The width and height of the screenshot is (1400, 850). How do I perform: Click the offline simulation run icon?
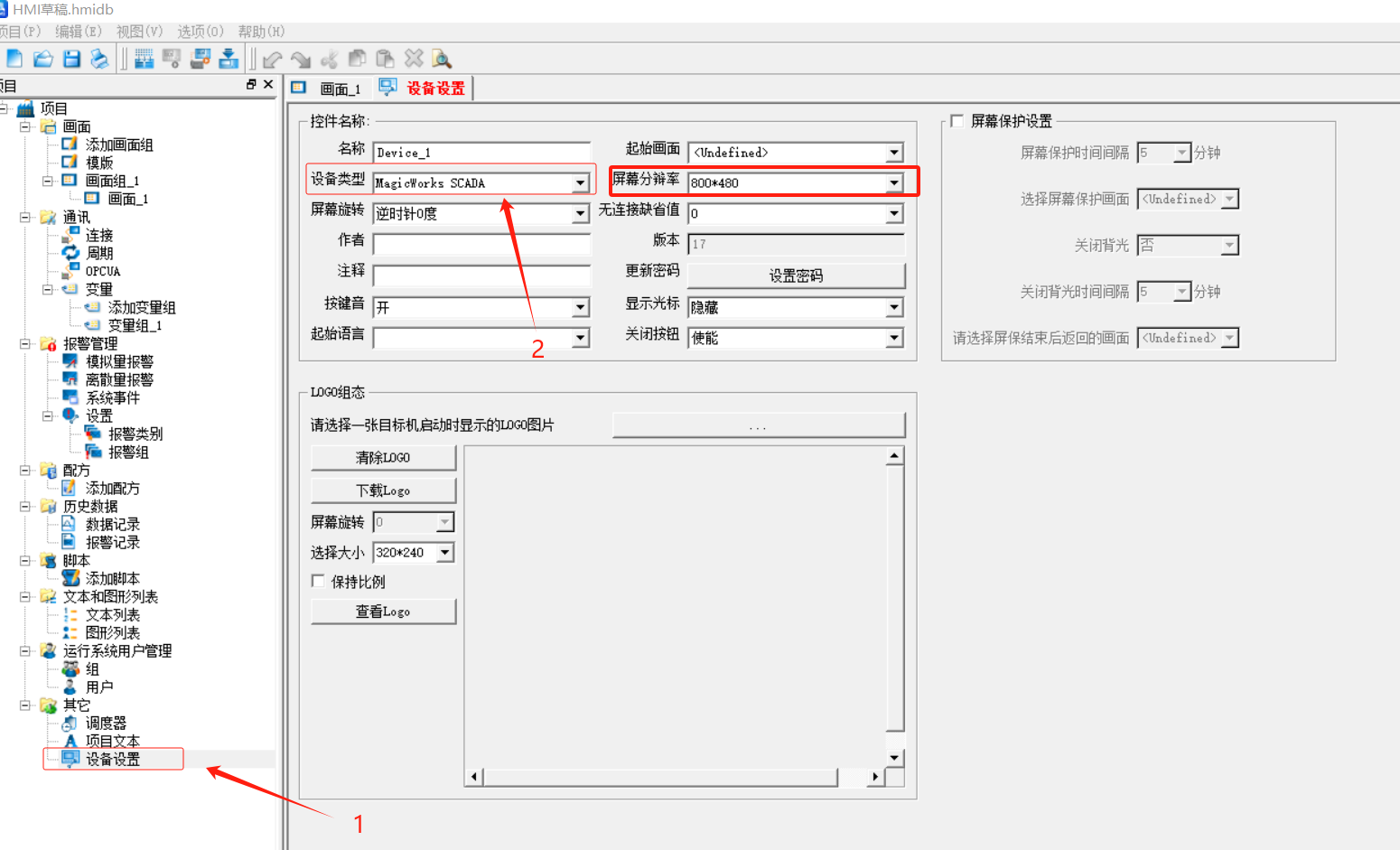point(172,59)
